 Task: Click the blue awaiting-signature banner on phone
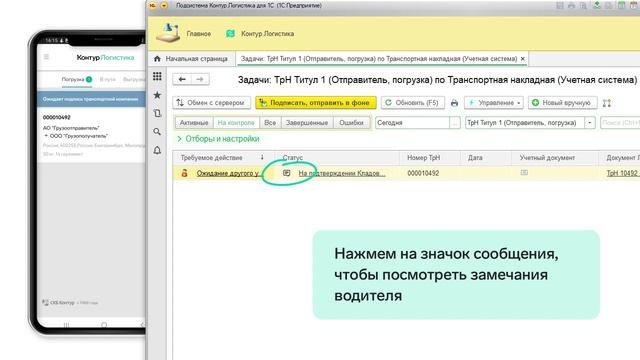coord(91,99)
